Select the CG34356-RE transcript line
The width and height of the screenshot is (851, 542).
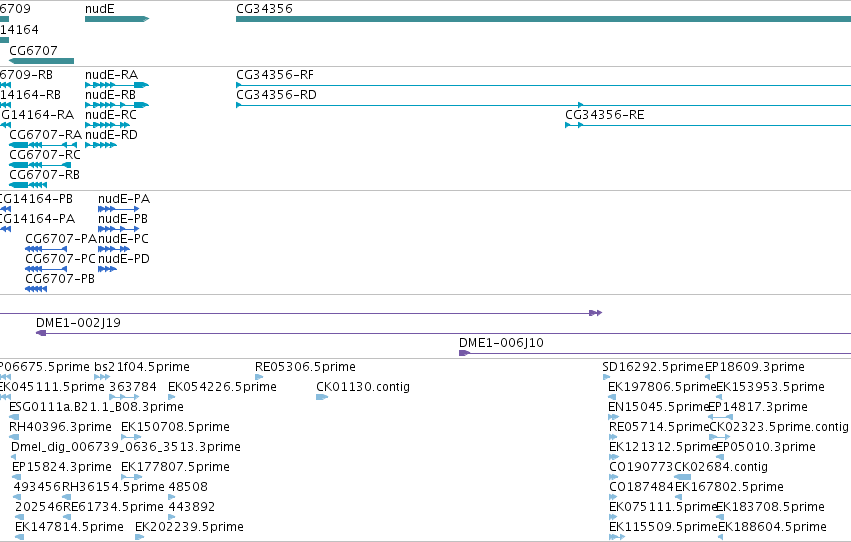coord(708,125)
